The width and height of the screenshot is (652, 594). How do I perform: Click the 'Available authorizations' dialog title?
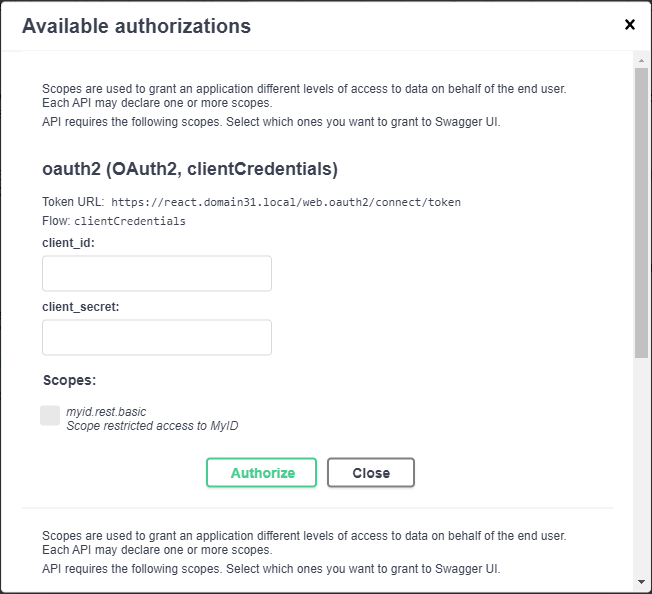[136, 26]
